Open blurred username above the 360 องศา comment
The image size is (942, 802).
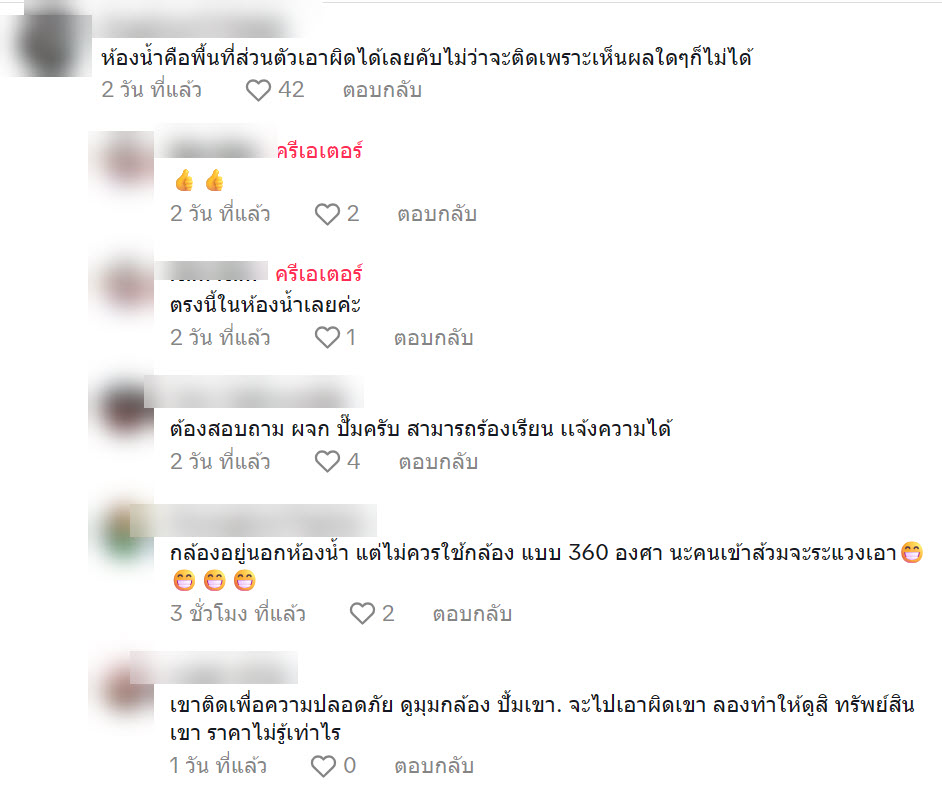coord(254,520)
